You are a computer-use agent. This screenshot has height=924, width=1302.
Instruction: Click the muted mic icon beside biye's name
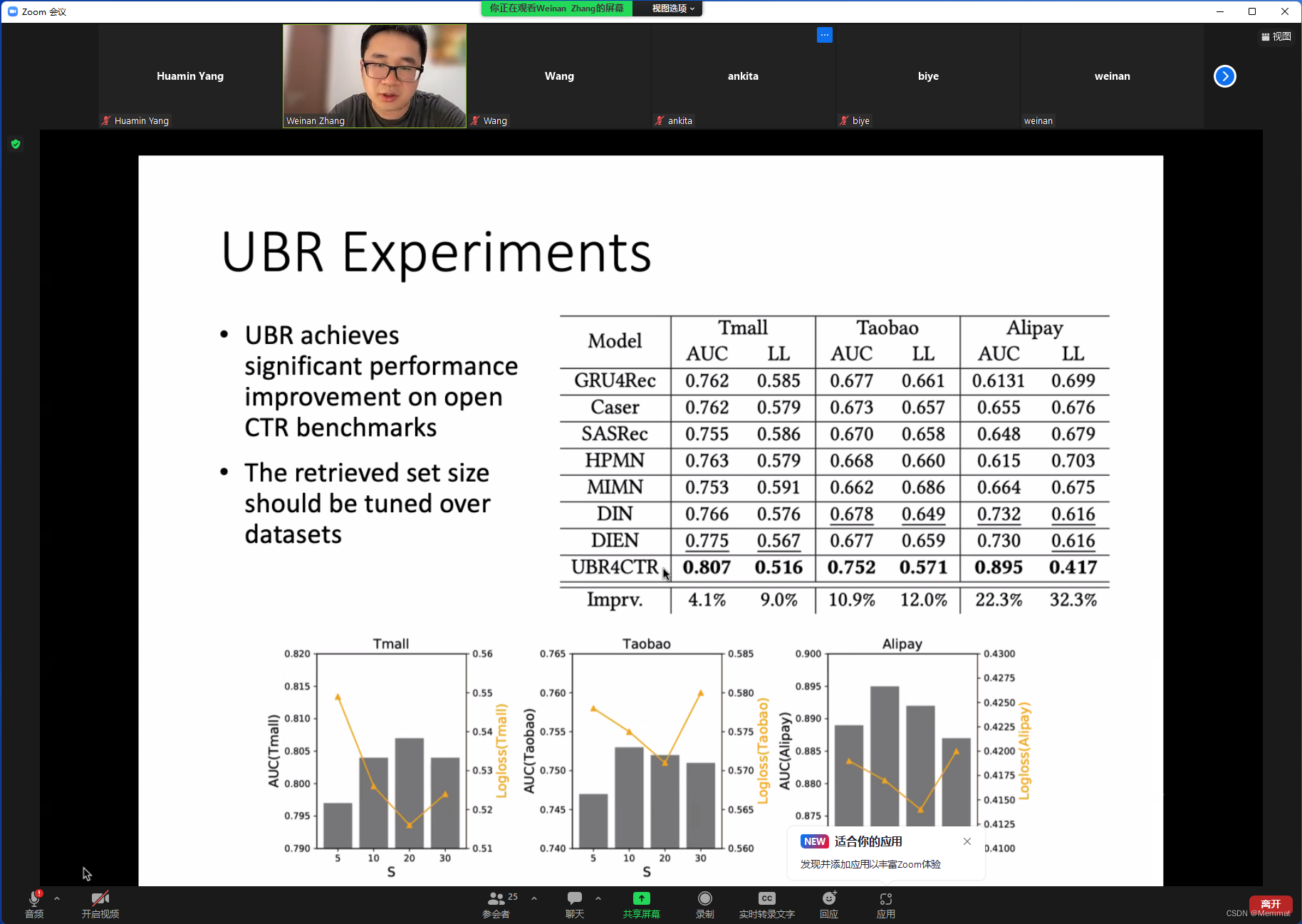click(844, 120)
